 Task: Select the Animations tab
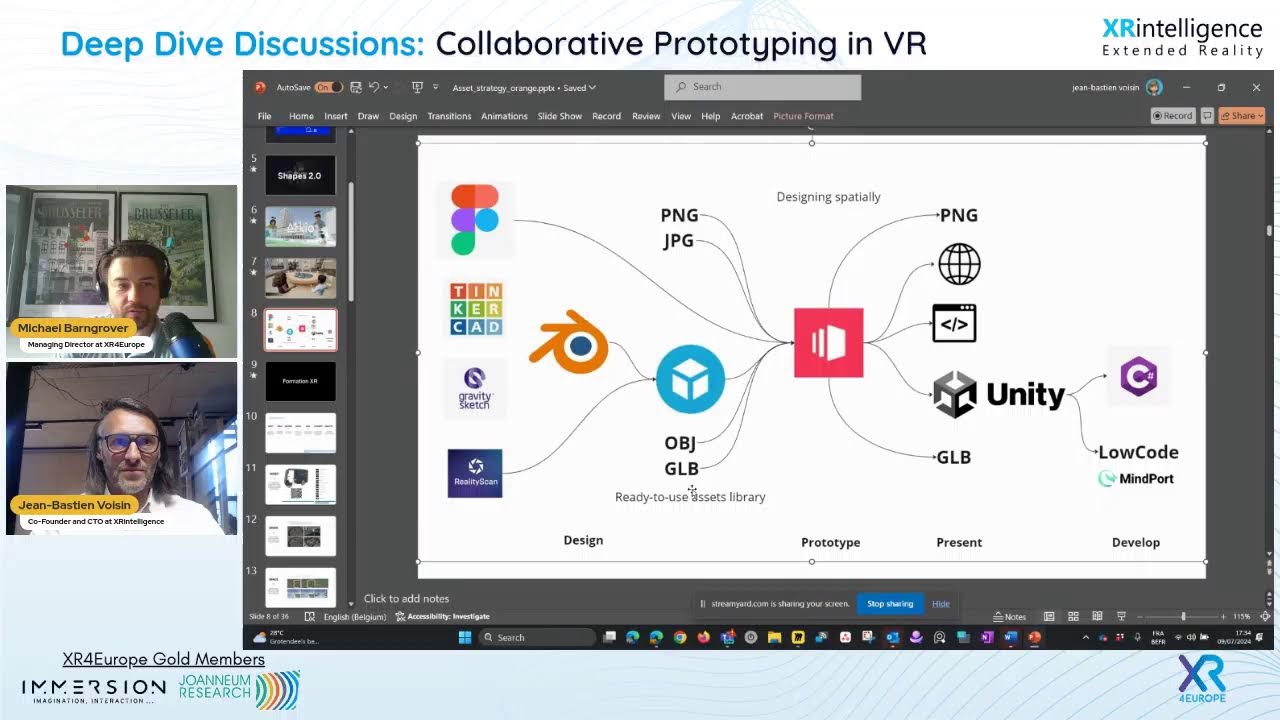click(x=504, y=116)
